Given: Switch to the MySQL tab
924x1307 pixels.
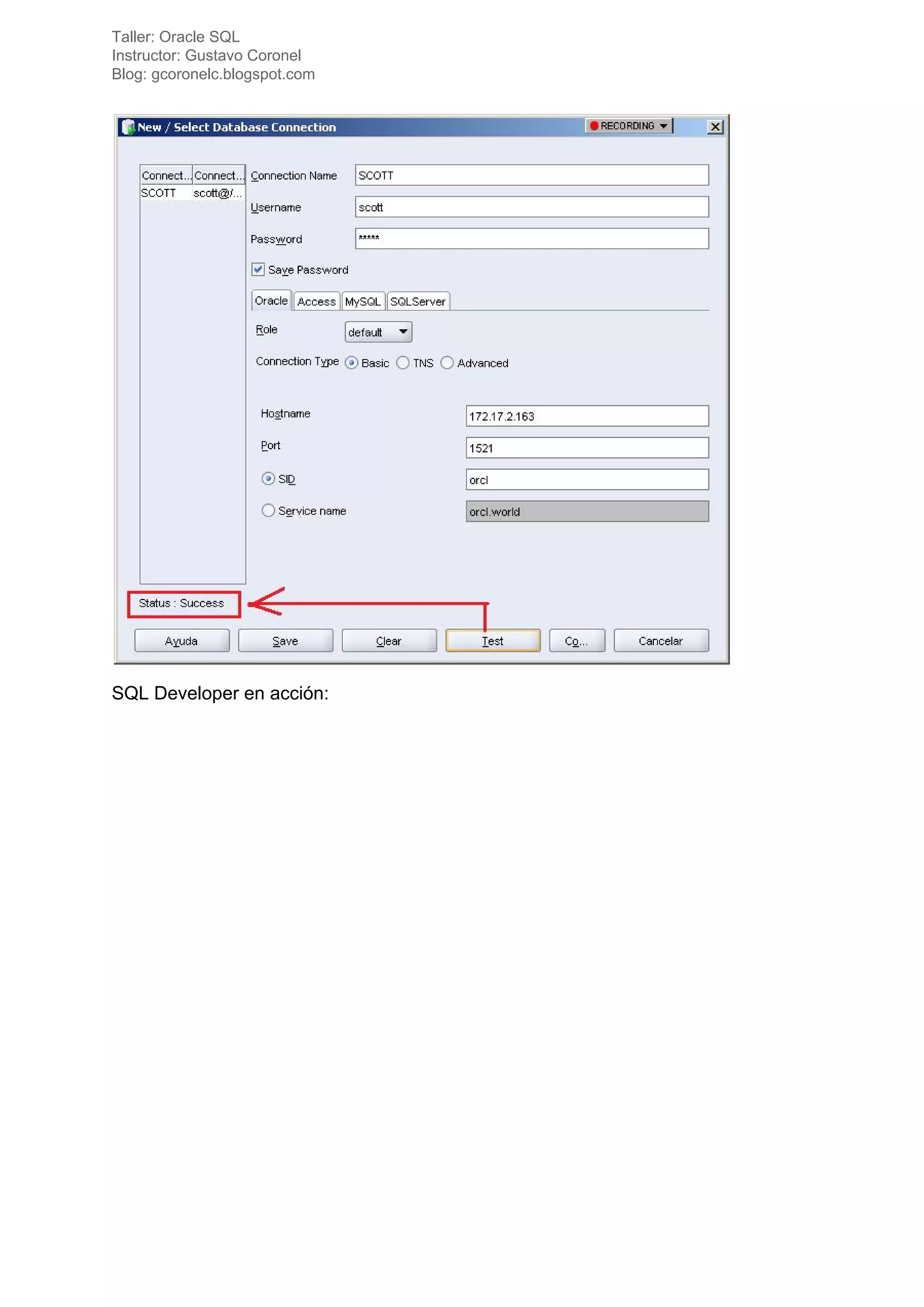Looking at the screenshot, I should pos(363,302).
